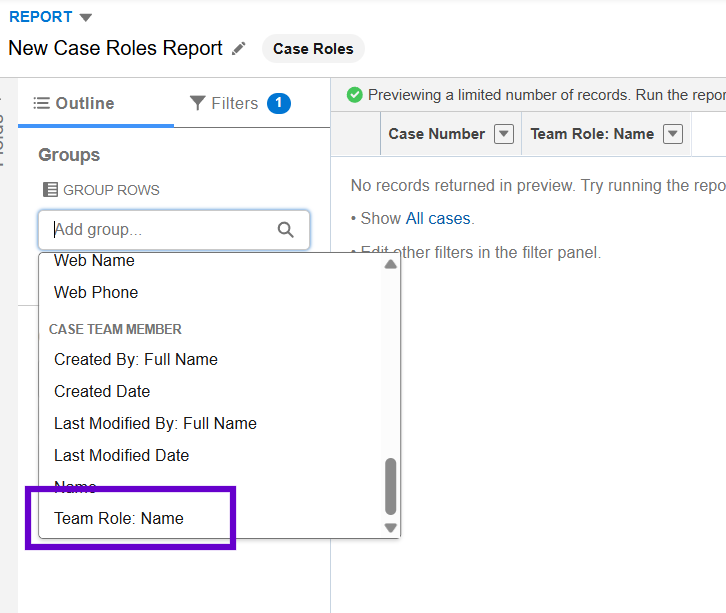Switch to the Outline tab
The image size is (726, 613).
(74, 103)
